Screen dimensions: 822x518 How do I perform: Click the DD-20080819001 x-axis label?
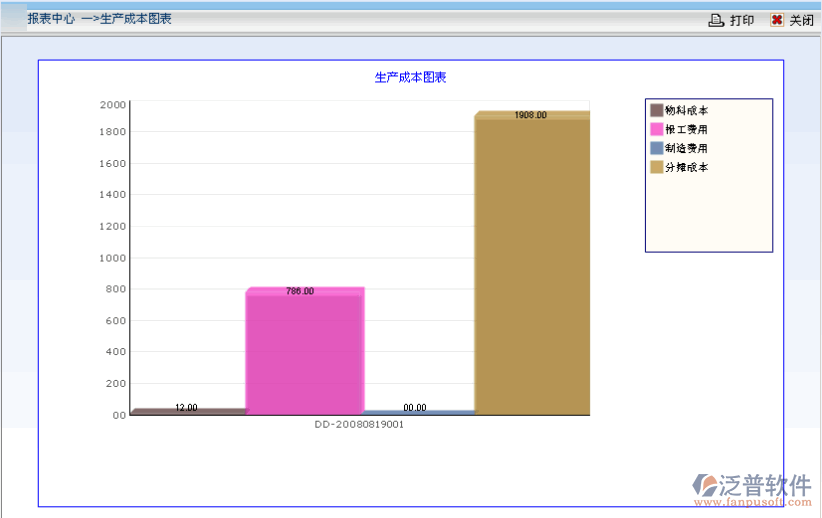[x=359, y=424]
